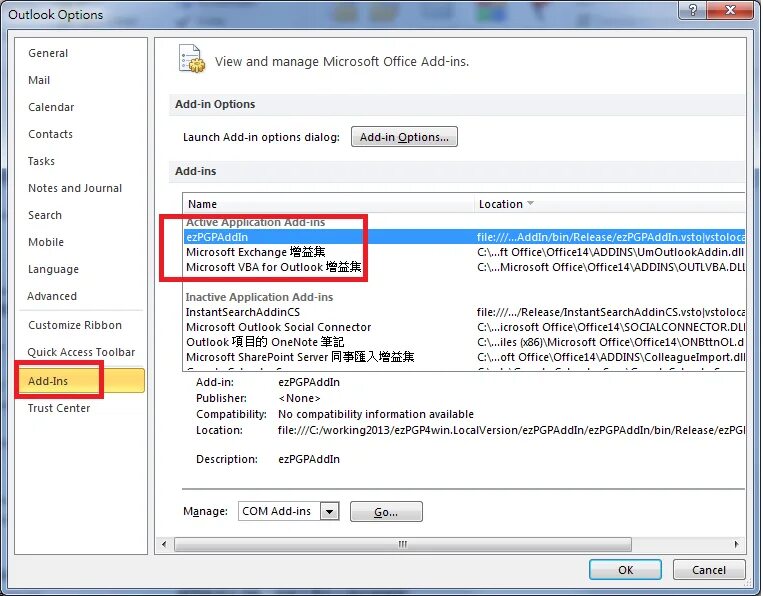Select the Mail category
Image resolution: width=763 pixels, height=596 pixels.
pyautogui.click(x=39, y=80)
